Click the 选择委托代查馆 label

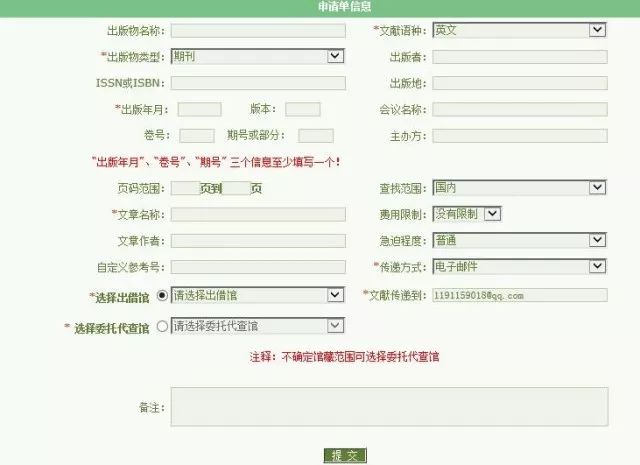tap(107, 328)
